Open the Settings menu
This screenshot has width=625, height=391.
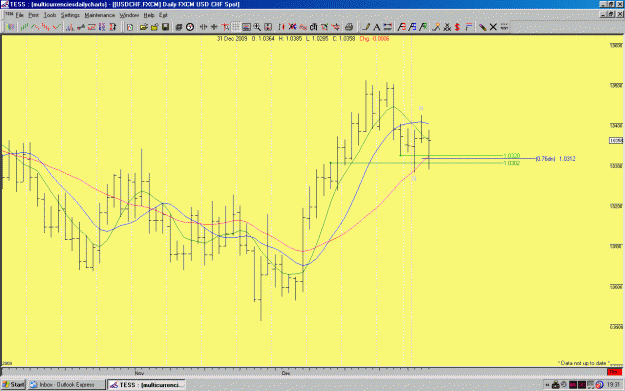tap(70, 15)
